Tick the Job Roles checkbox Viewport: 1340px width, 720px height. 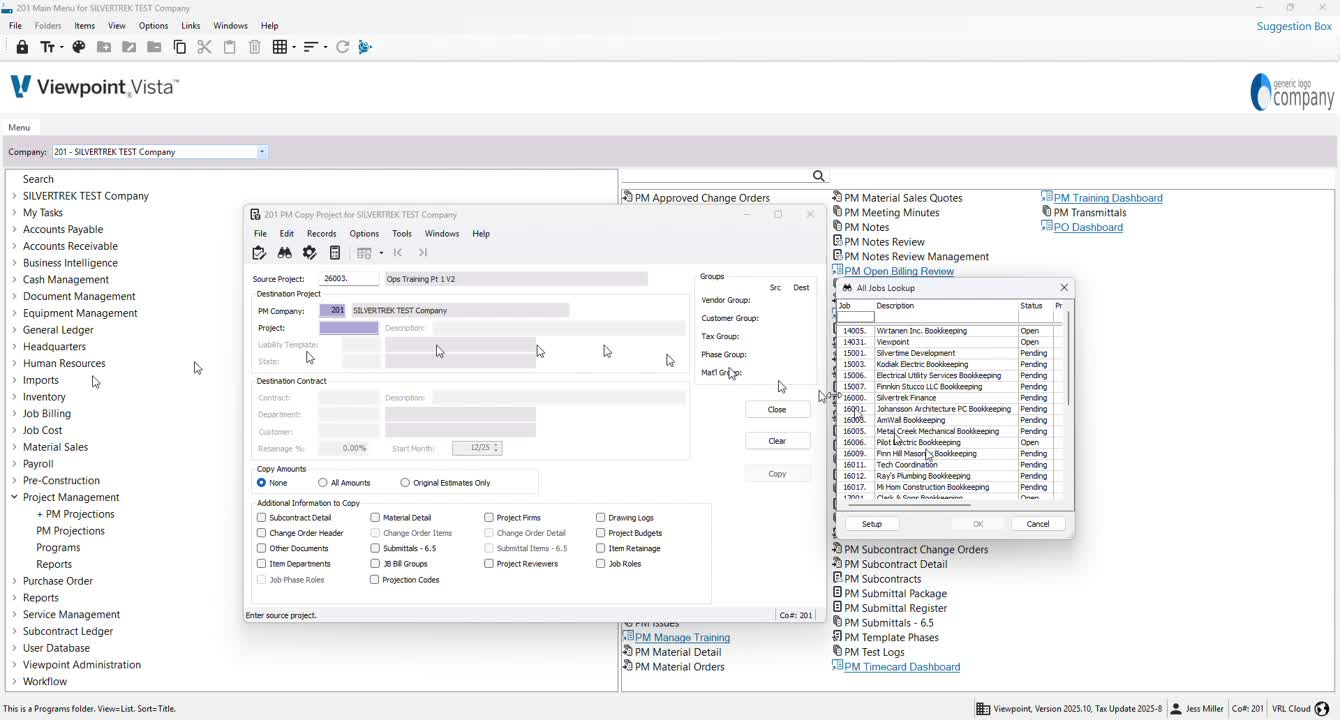[x=601, y=564]
